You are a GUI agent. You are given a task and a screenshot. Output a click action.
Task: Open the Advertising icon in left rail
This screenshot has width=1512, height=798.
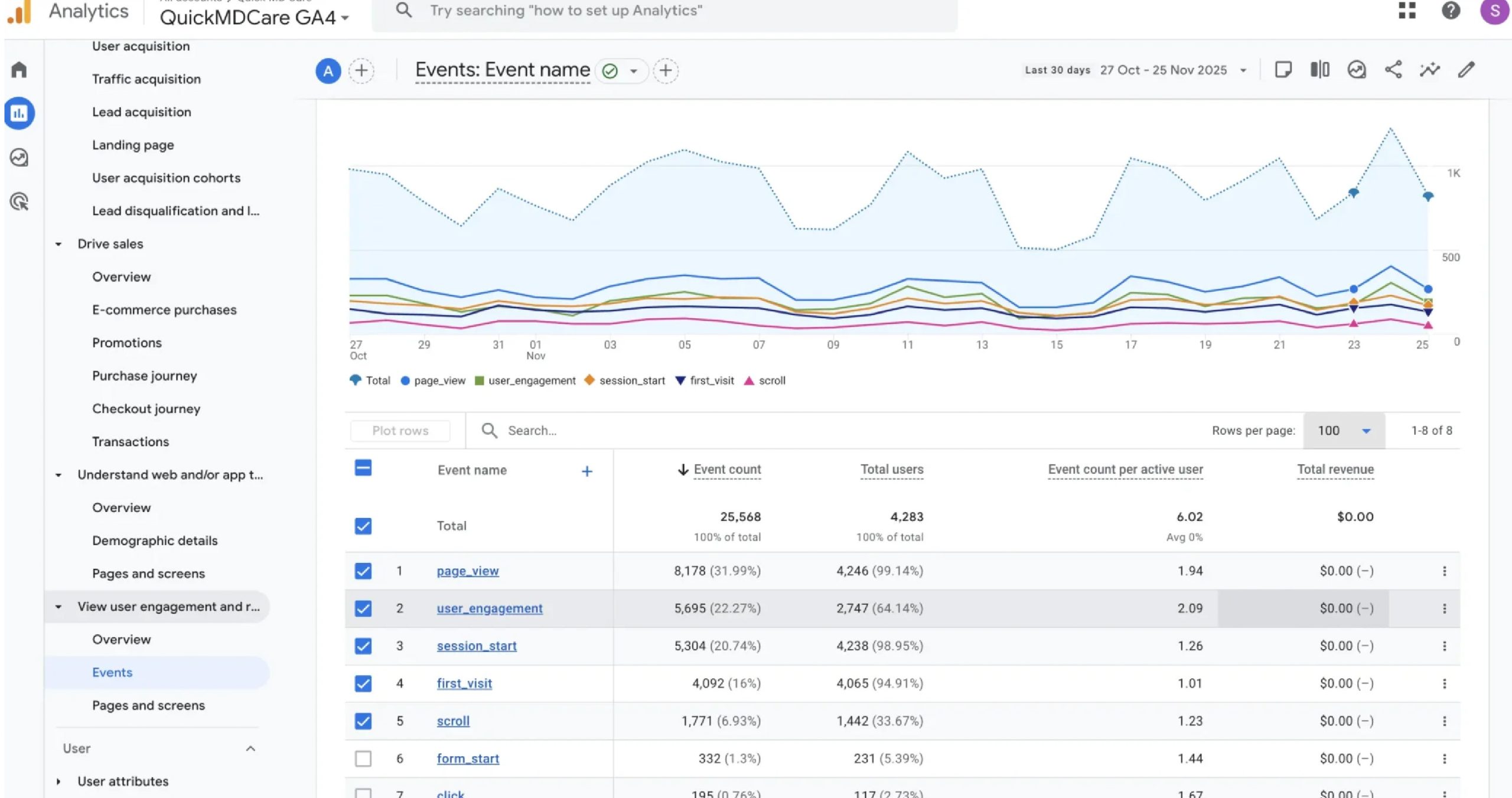click(x=19, y=202)
